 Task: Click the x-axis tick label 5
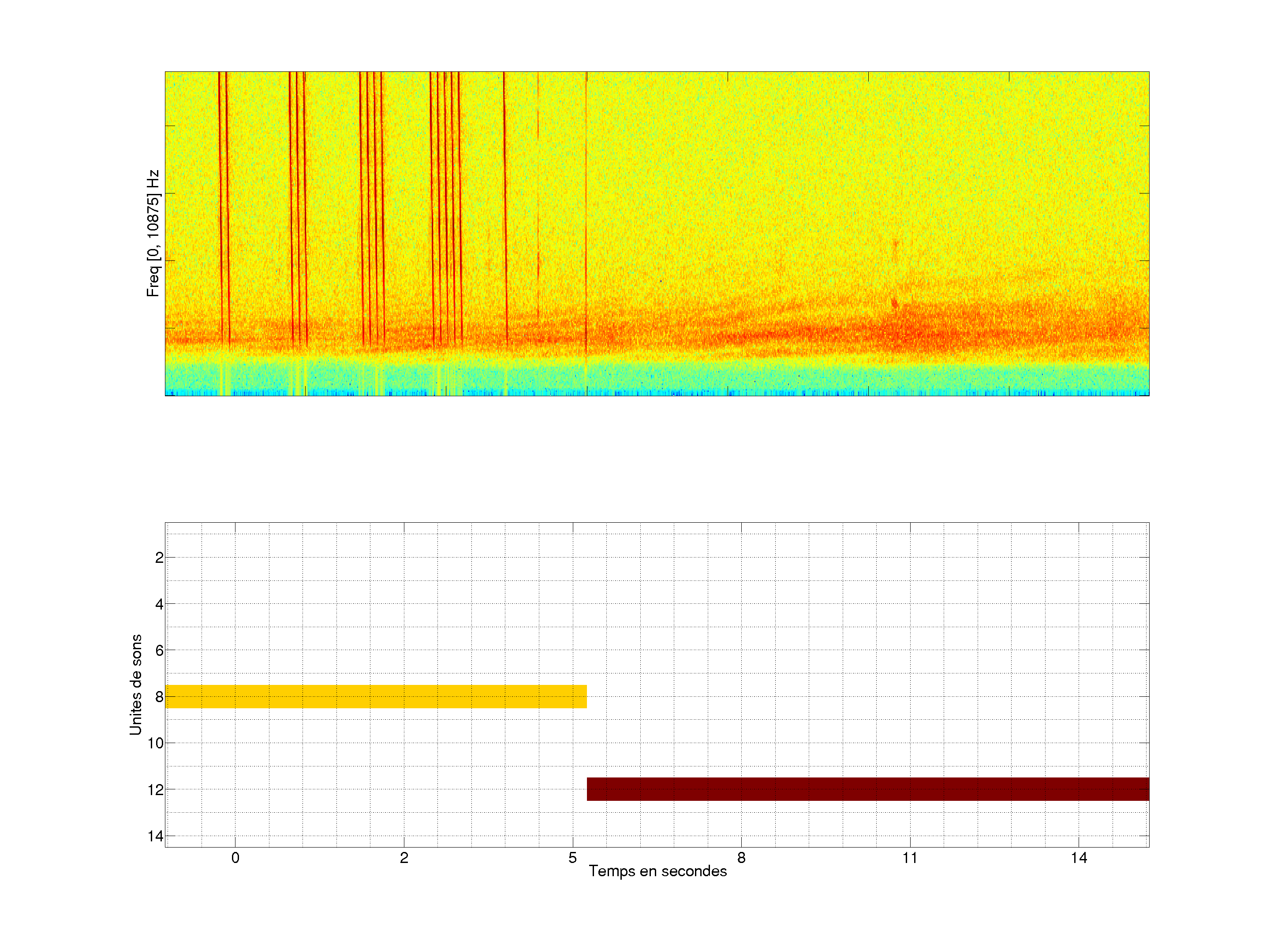click(x=572, y=858)
